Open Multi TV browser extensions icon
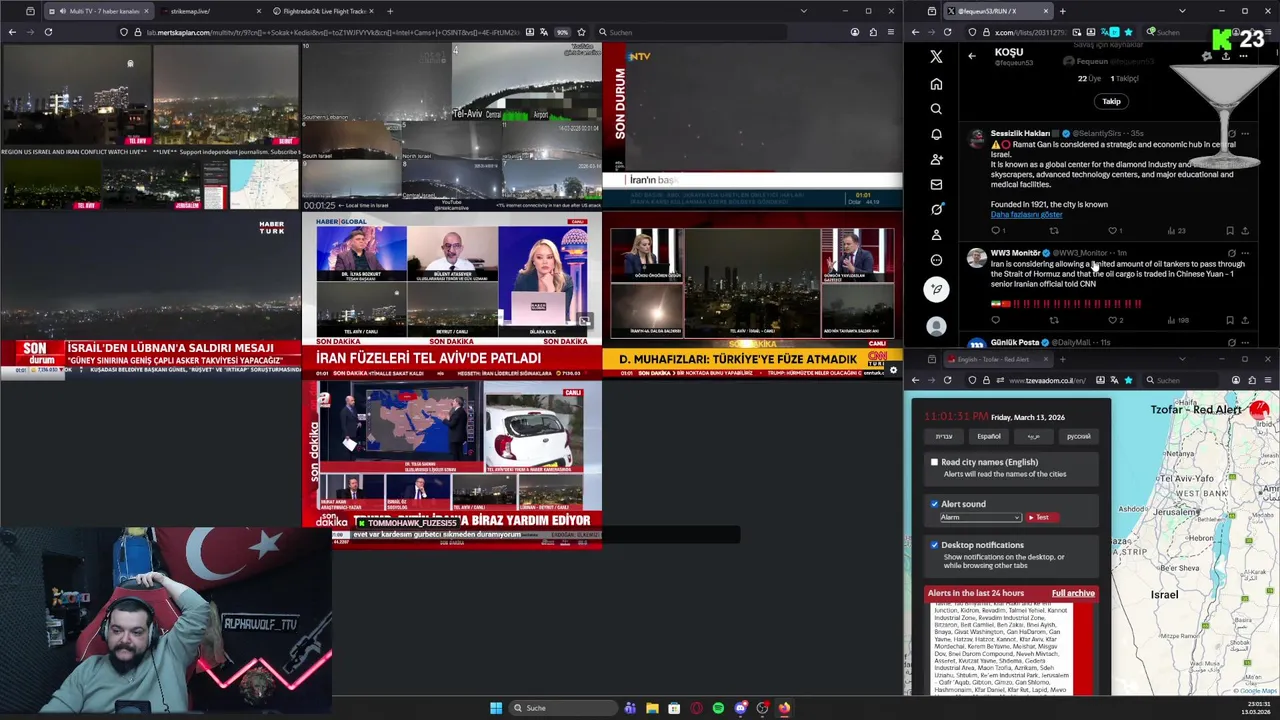Screen dimensions: 1280x720 coord(873,32)
